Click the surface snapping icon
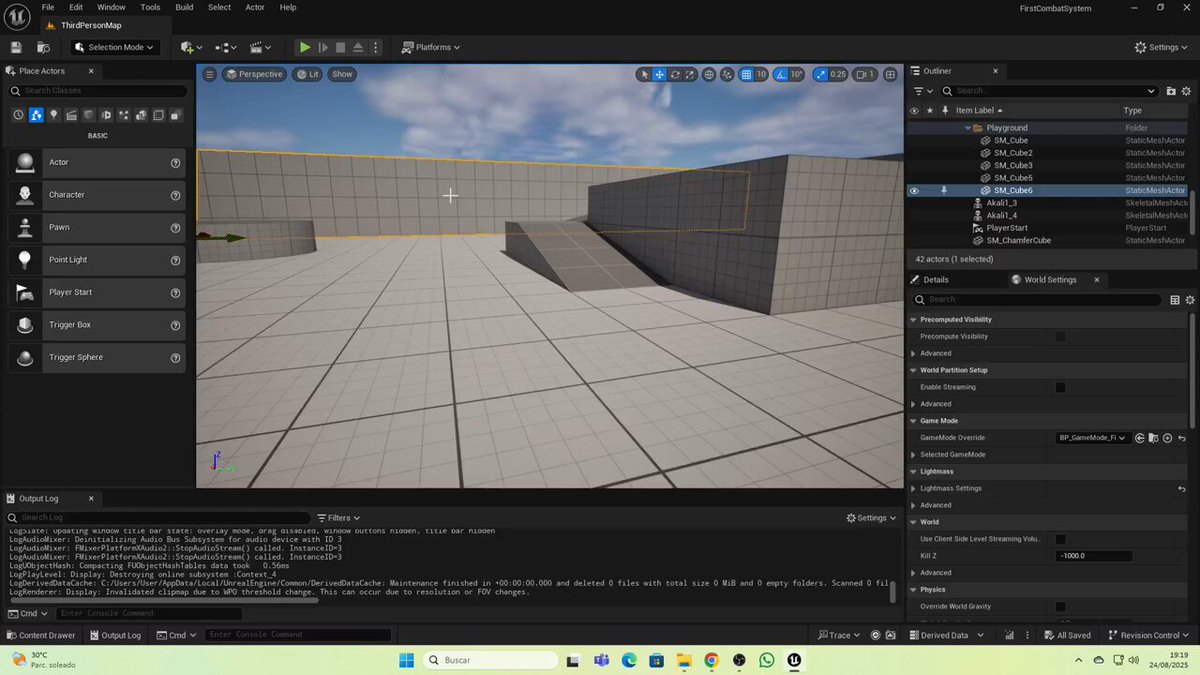This screenshot has width=1200, height=675. 727,74
